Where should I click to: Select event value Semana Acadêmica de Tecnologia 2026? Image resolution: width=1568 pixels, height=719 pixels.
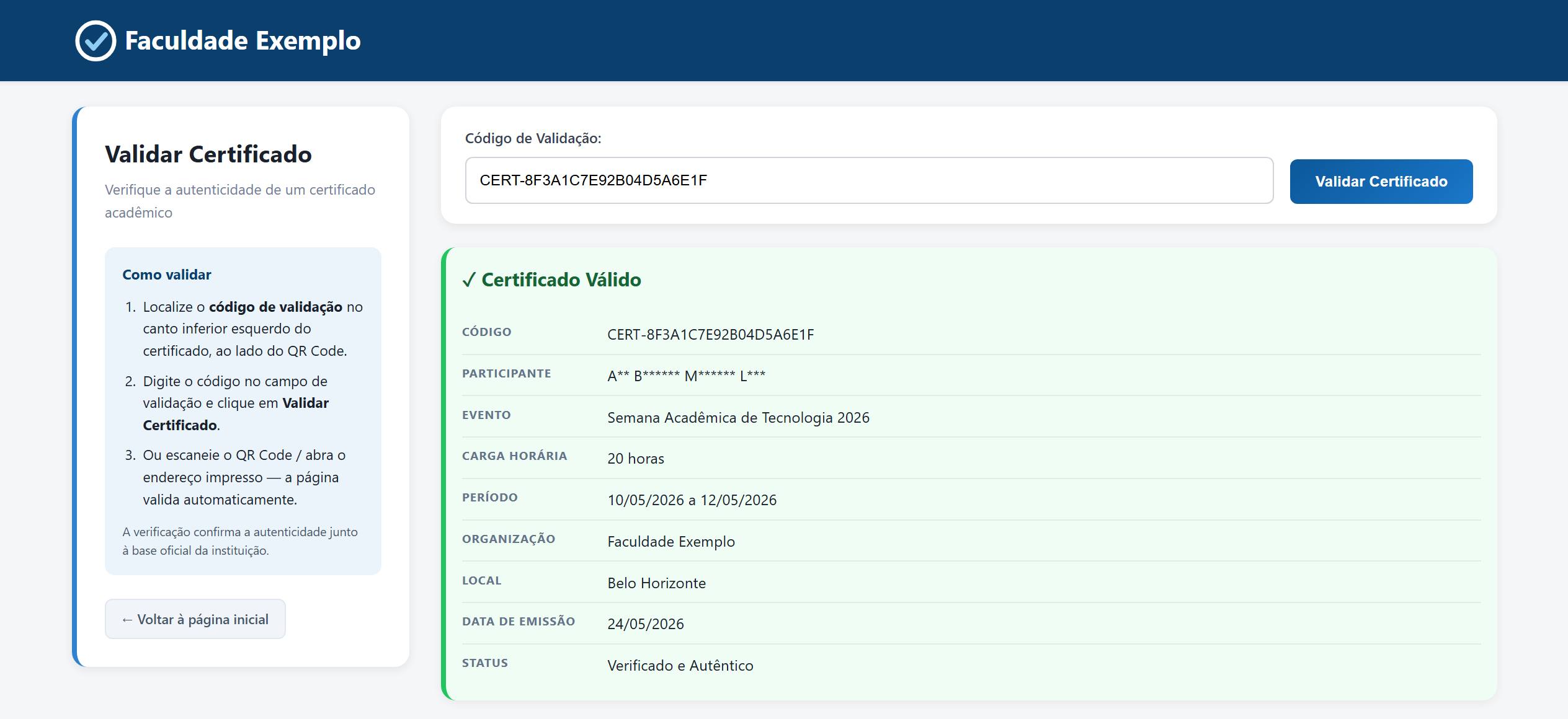(739, 418)
